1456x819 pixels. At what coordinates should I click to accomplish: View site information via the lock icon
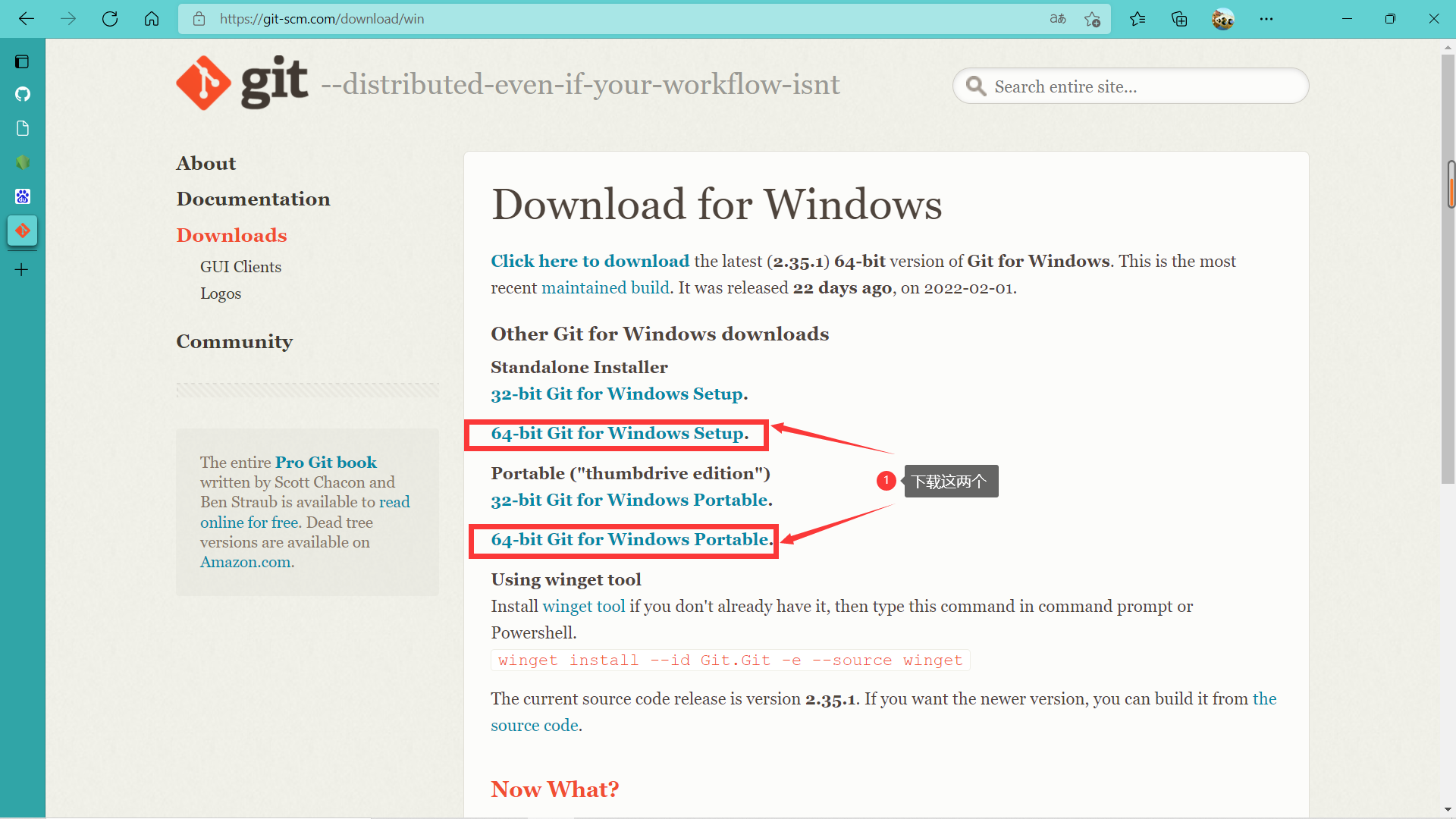(x=199, y=19)
